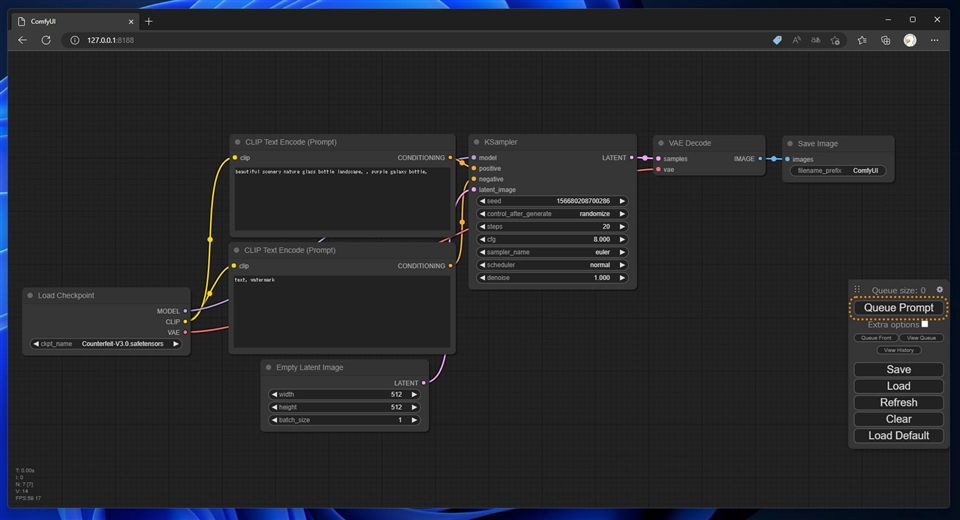Collapse the KSampler node via its dot
The height and width of the screenshot is (520, 960).
tap(476, 142)
